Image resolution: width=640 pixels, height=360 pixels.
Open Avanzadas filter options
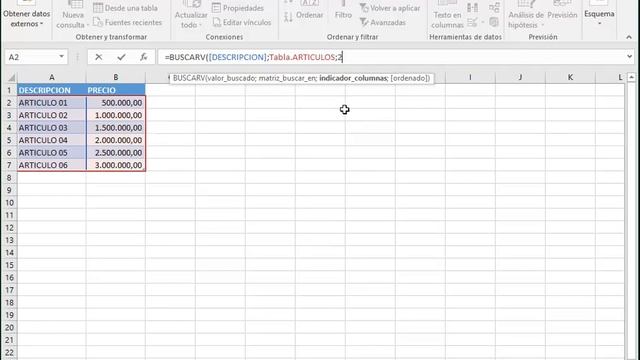[388, 22]
